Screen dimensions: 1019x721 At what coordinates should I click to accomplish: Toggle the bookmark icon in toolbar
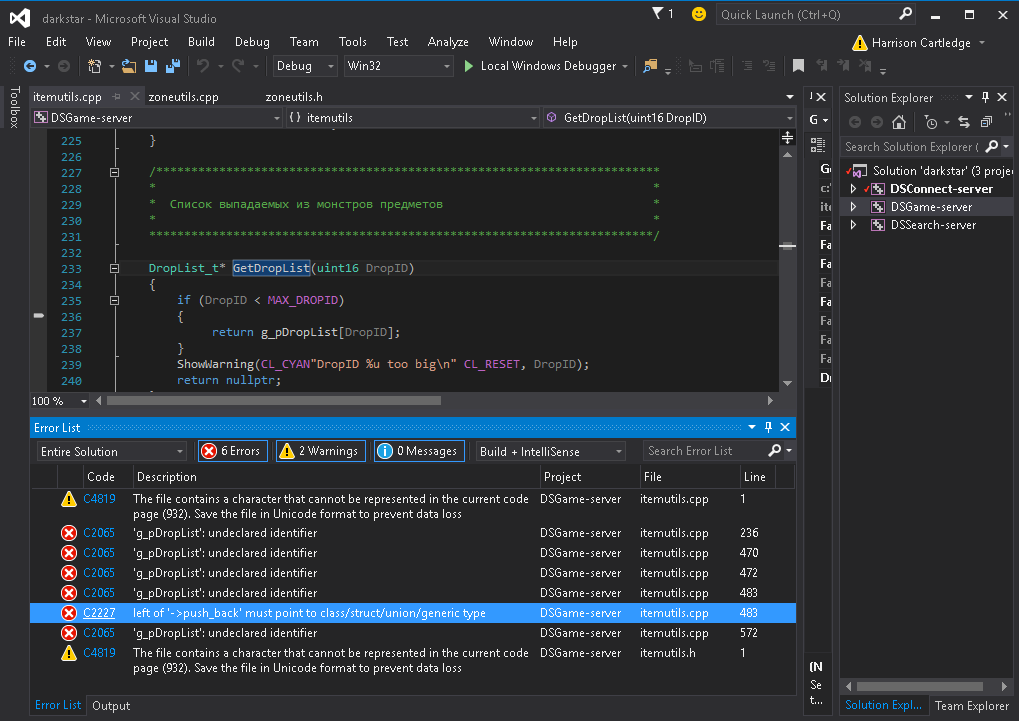click(x=798, y=66)
